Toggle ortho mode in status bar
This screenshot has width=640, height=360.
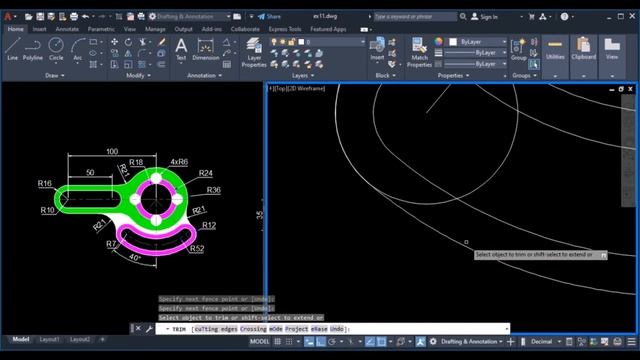coord(320,342)
